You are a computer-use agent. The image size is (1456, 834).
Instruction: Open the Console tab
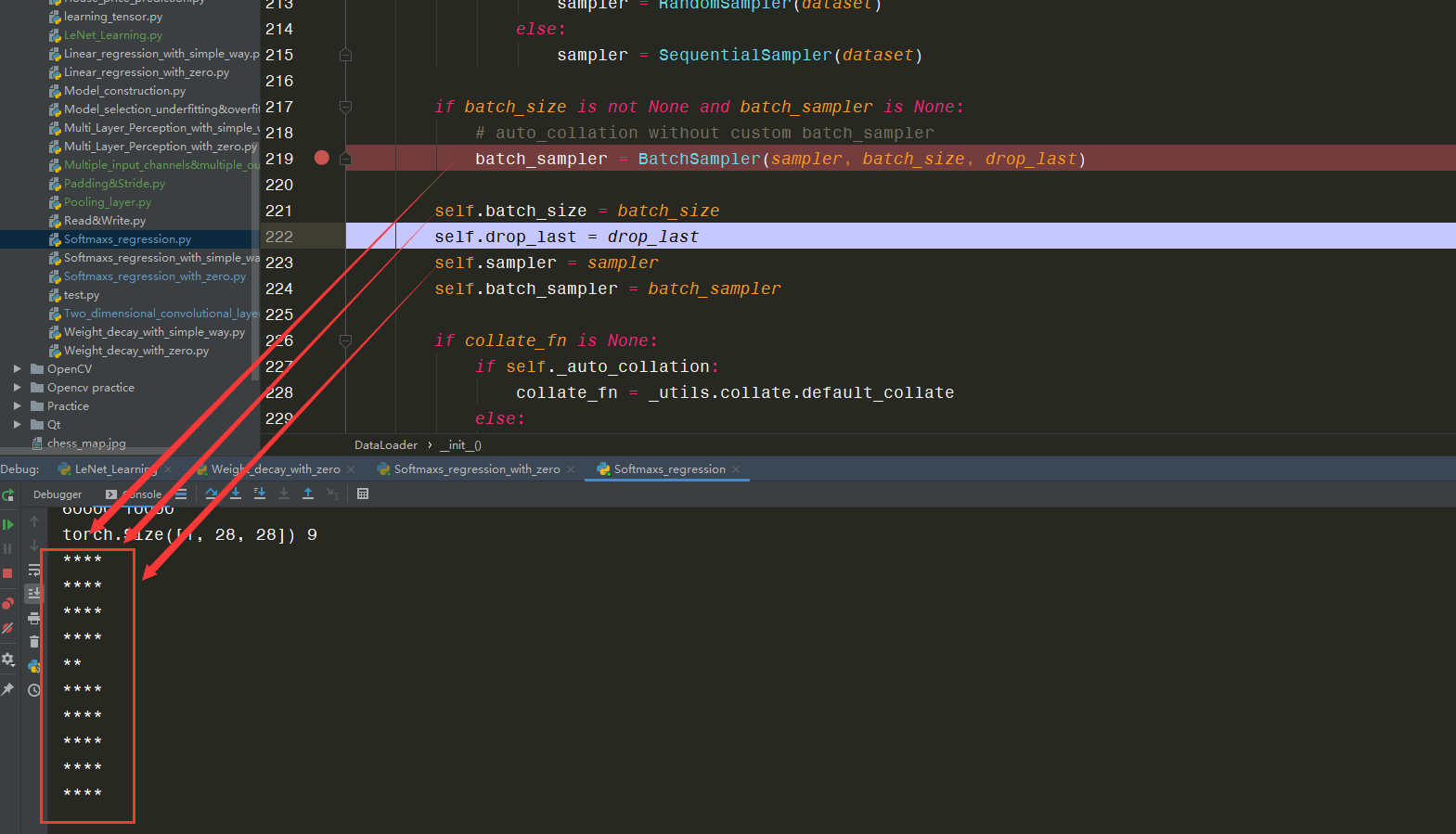tap(135, 494)
